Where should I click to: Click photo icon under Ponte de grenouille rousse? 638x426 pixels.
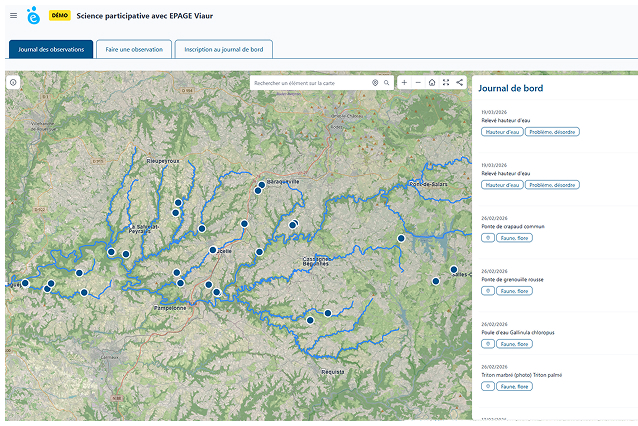pyautogui.click(x=488, y=291)
